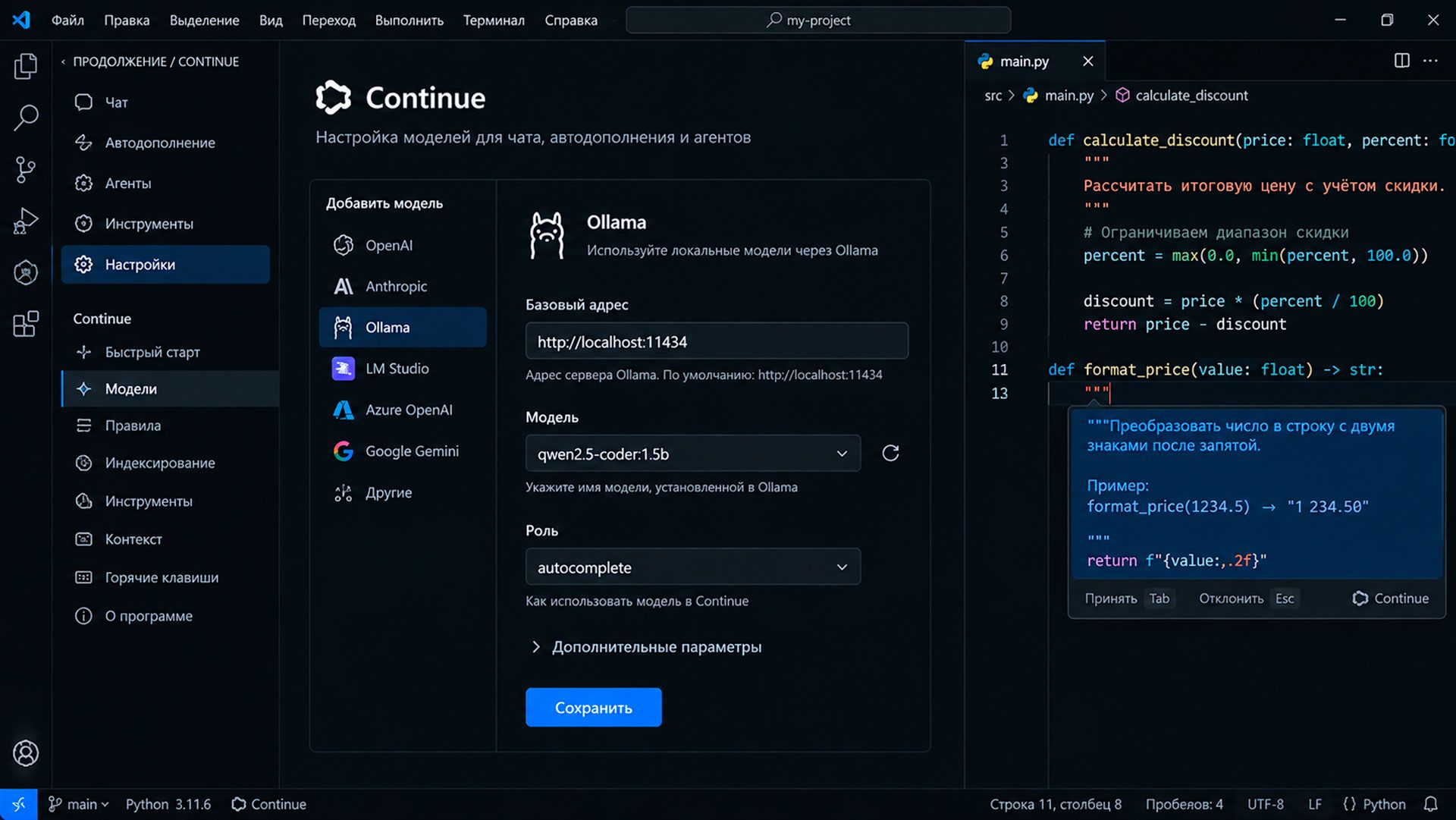The image size is (1456, 820).
Task: Click the Сохранить button
Action: pyautogui.click(x=593, y=708)
